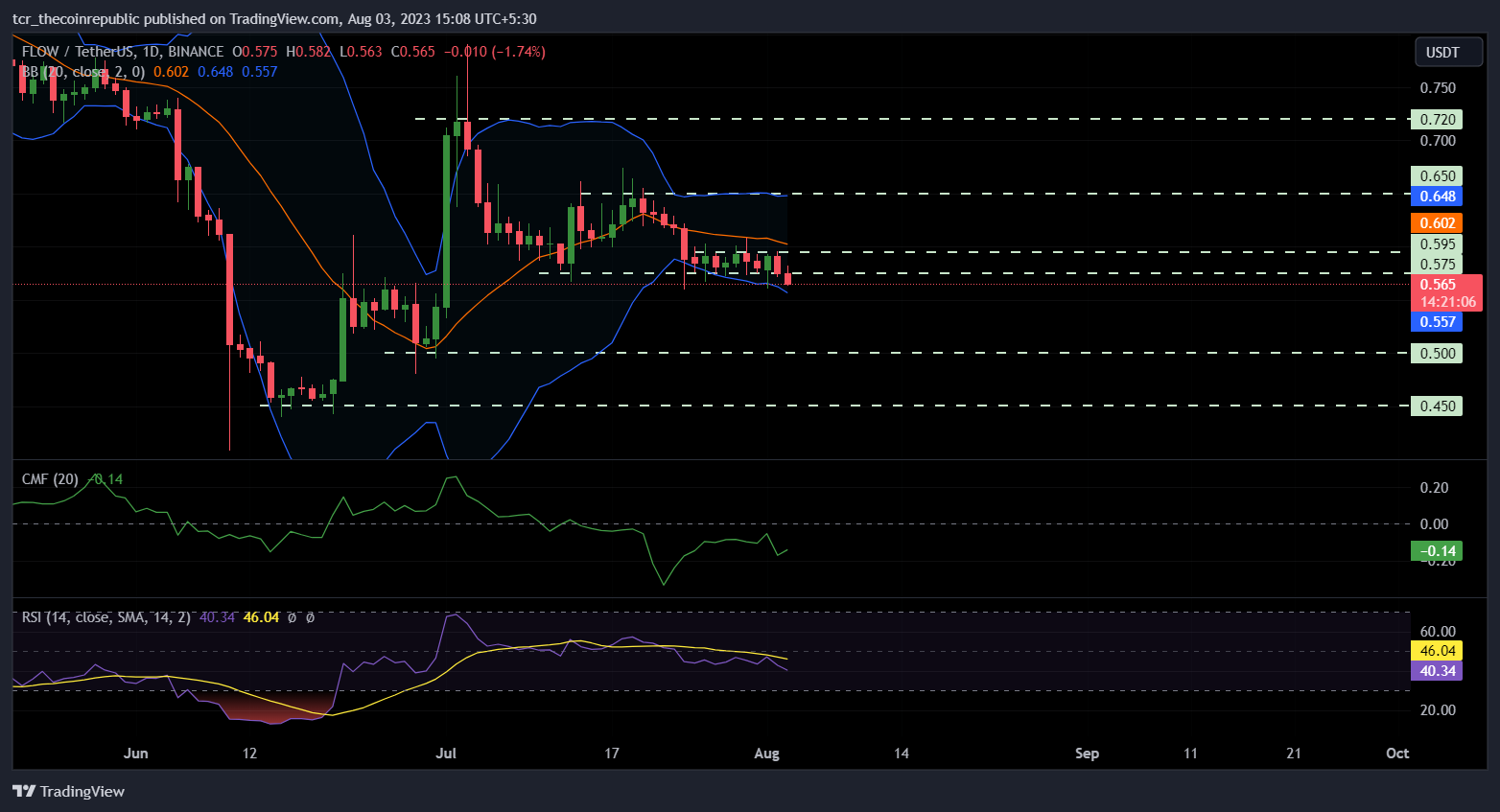The image size is (1500, 812).
Task: Click RSI SMA value 46.04 in legend
Action: pos(261,617)
